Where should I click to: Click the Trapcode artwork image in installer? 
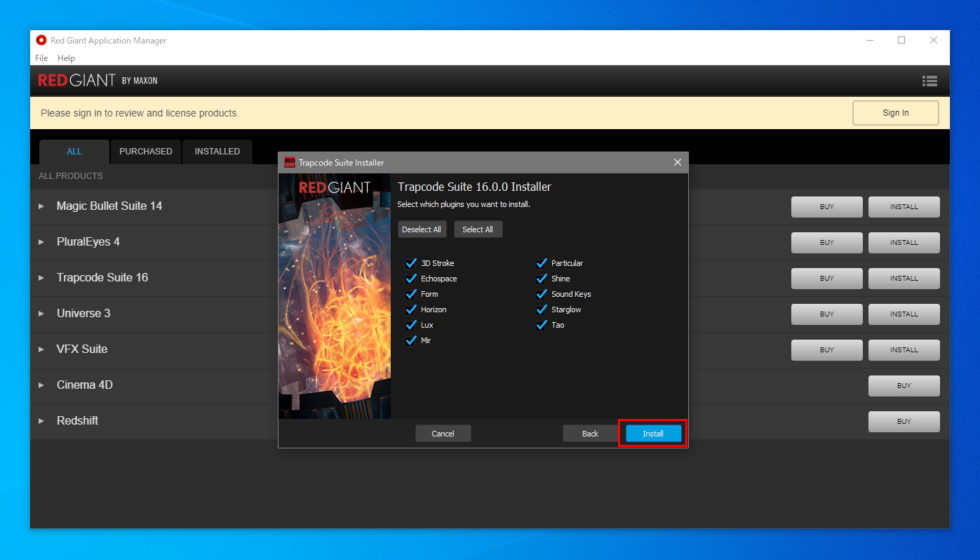[334, 296]
